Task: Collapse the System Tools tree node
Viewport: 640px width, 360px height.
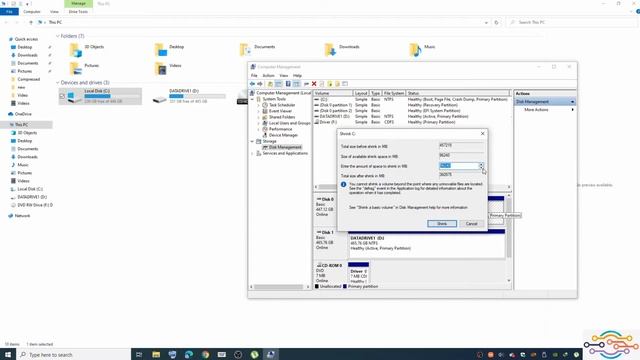Action: tap(252, 99)
